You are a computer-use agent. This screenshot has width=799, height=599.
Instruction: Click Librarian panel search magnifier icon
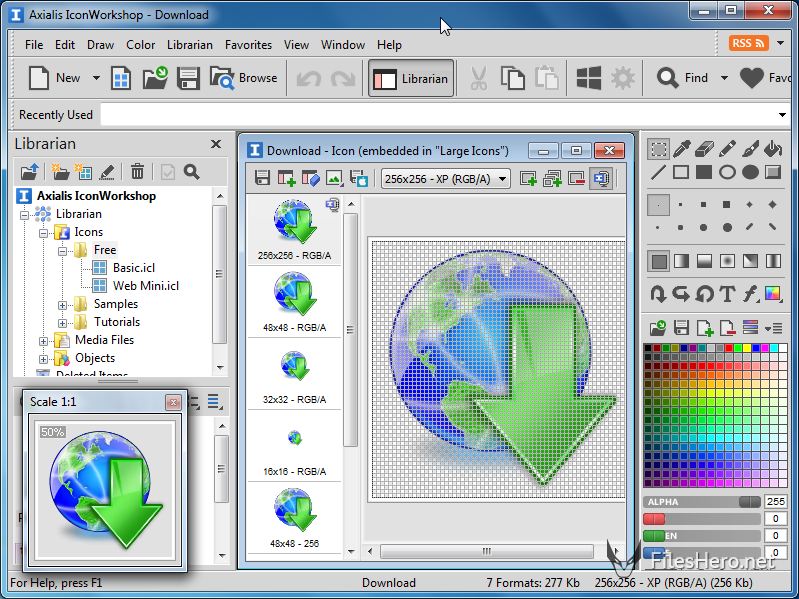tap(192, 172)
